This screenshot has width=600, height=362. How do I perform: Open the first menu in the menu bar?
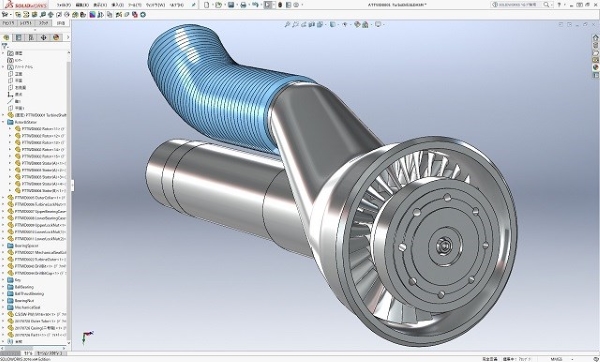click(x=64, y=5)
